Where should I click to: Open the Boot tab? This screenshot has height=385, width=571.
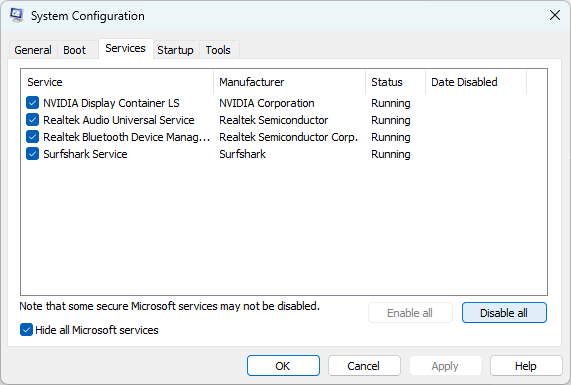click(x=74, y=50)
